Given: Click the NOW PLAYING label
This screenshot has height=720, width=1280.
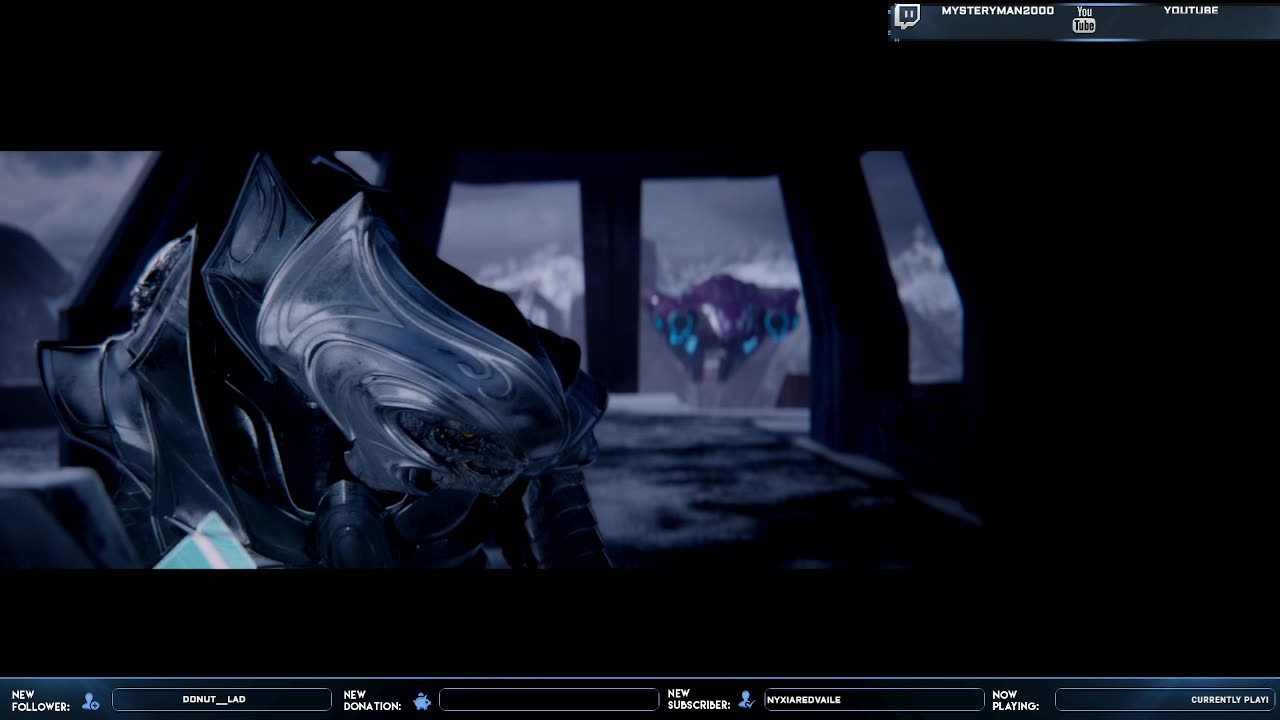Looking at the screenshot, I should (x=1015, y=700).
